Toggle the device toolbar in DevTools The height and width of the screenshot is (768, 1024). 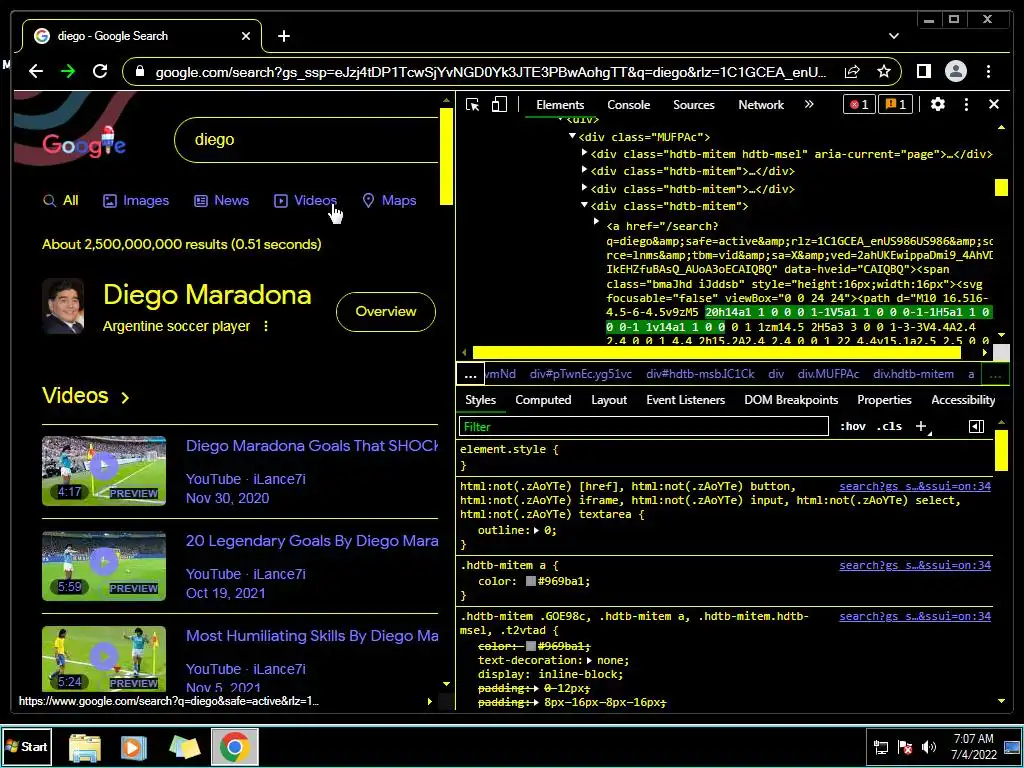pyautogui.click(x=499, y=104)
